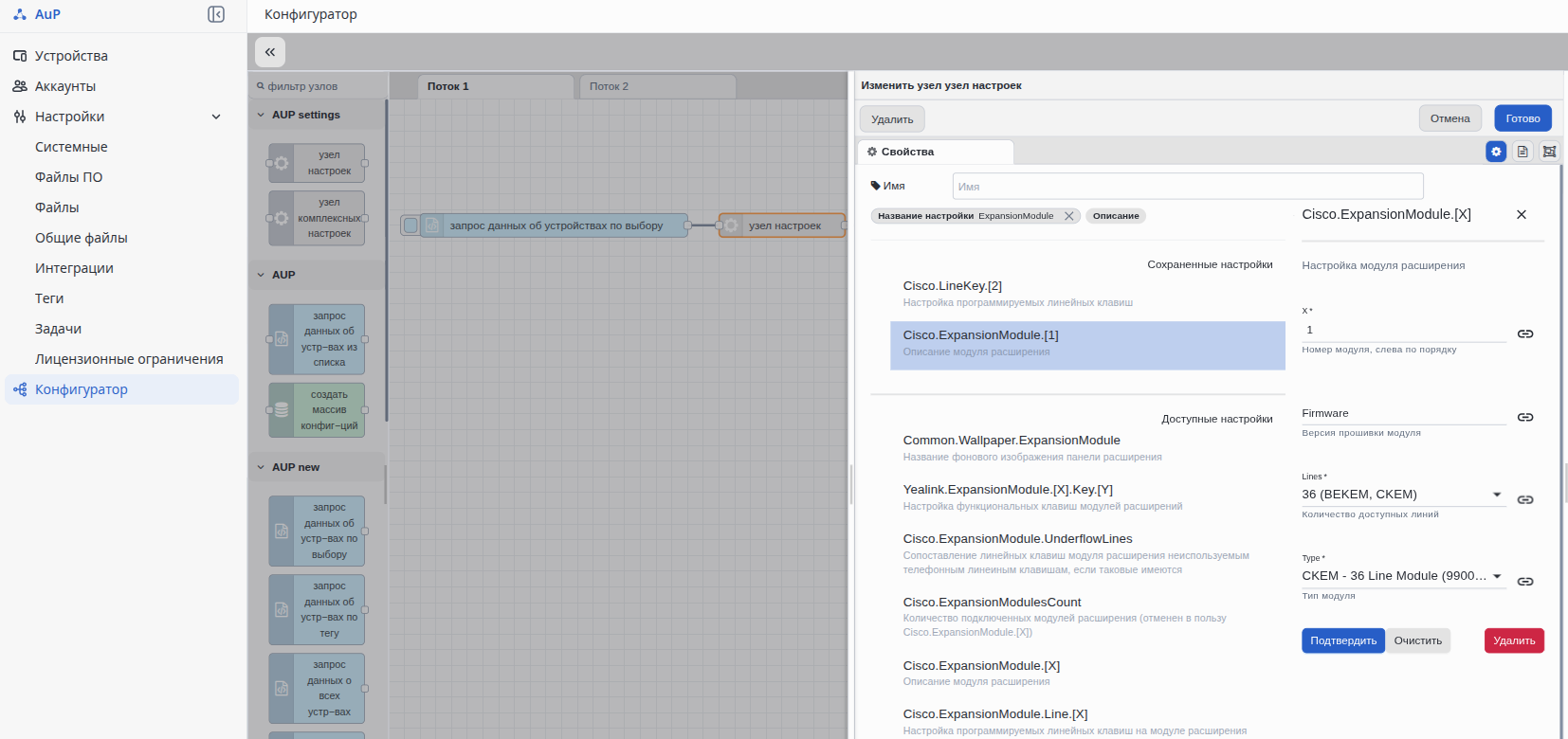This screenshot has height=739, width=1568.
Task: Open Теги page
Action: [x=49, y=298]
